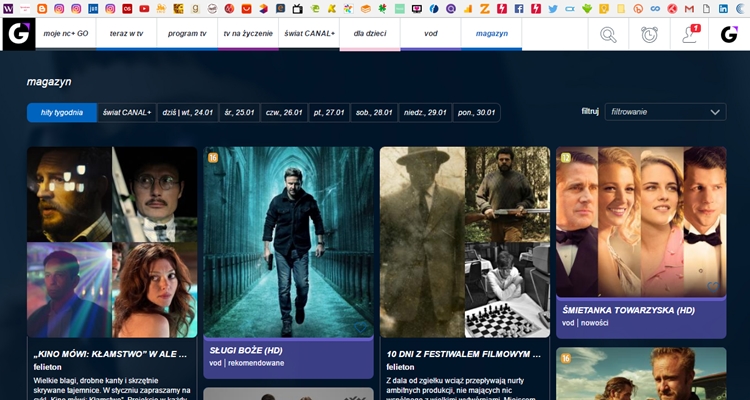Click rekomendowane tag under Sługi Boże
The height and width of the screenshot is (400, 750).
click(256, 363)
